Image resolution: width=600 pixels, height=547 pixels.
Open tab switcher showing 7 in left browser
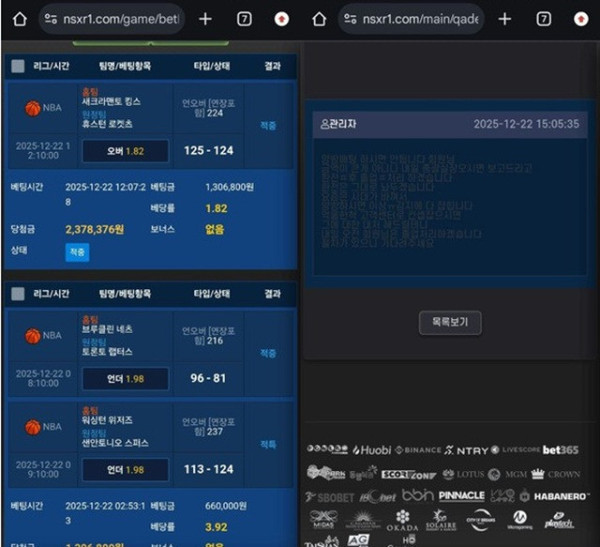[244, 19]
